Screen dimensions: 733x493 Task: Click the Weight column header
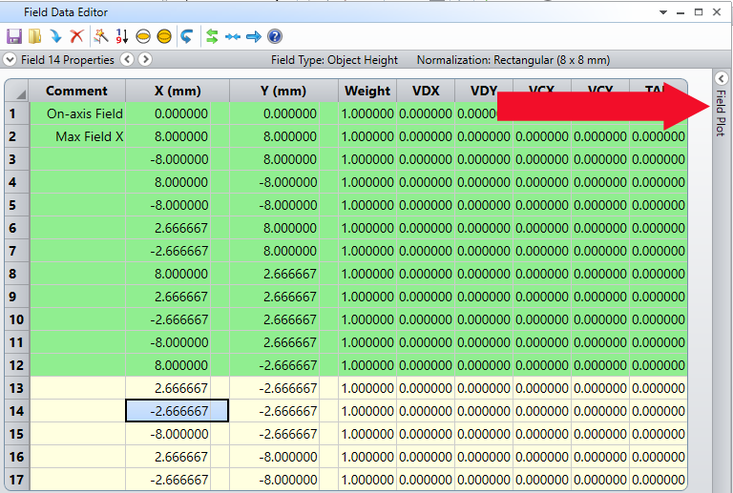point(367,91)
